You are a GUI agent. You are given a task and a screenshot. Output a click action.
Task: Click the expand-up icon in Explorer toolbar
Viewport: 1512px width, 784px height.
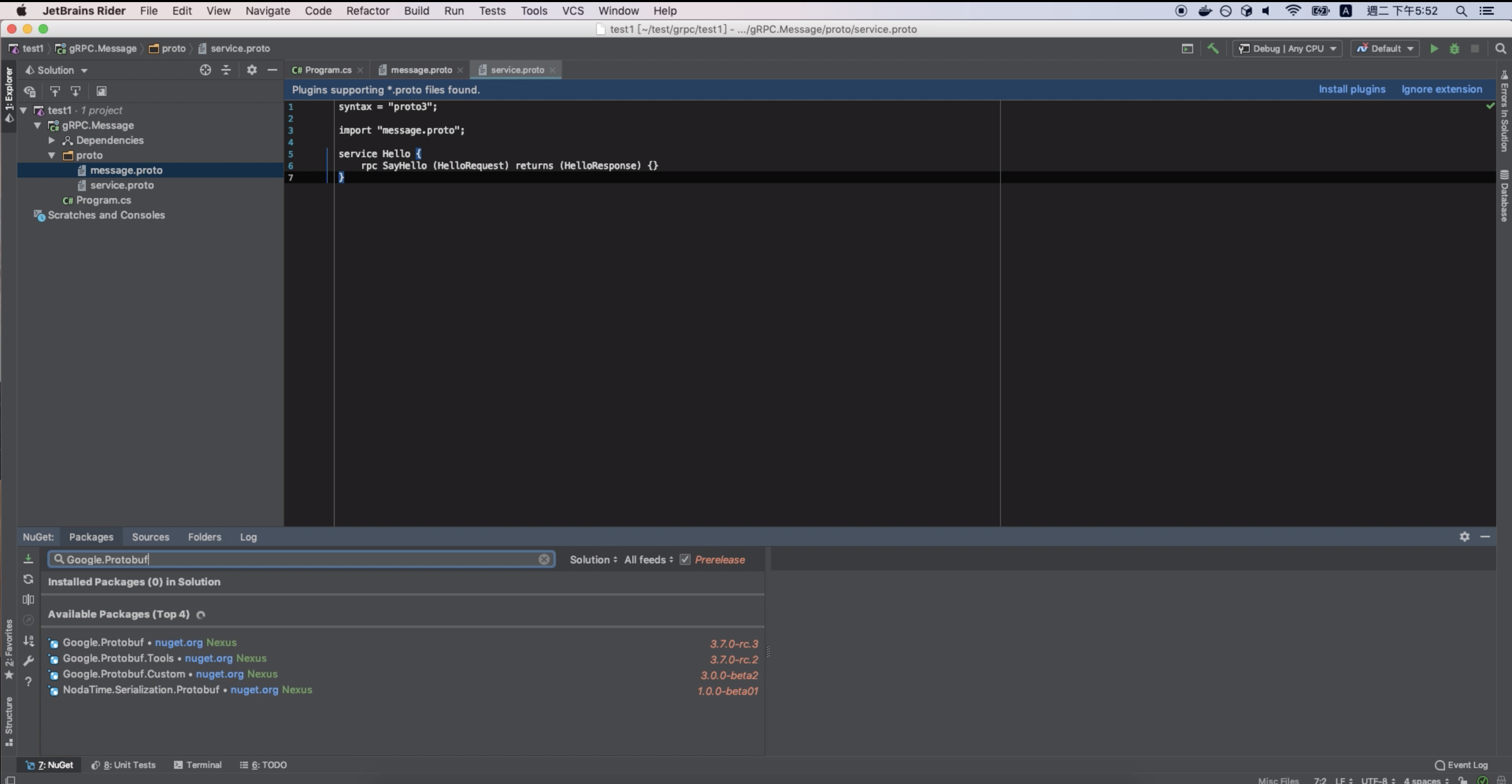point(55,91)
